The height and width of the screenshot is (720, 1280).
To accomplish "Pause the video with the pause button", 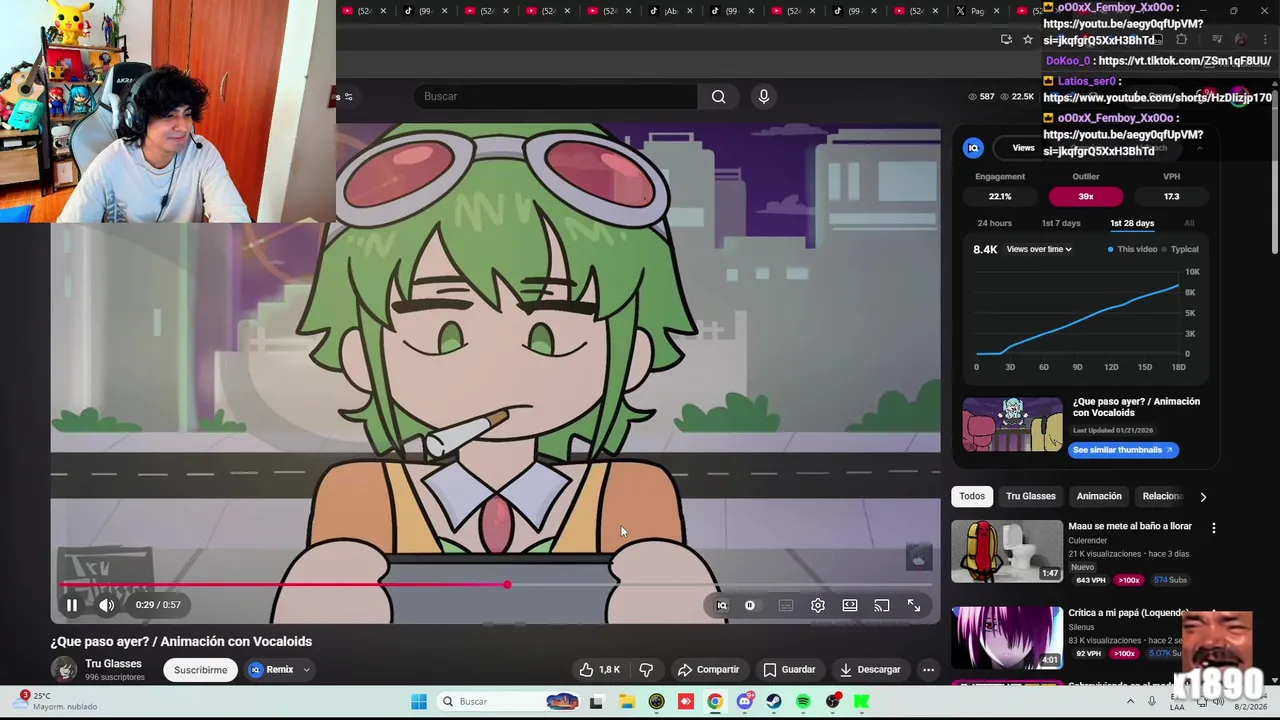I will coord(72,605).
